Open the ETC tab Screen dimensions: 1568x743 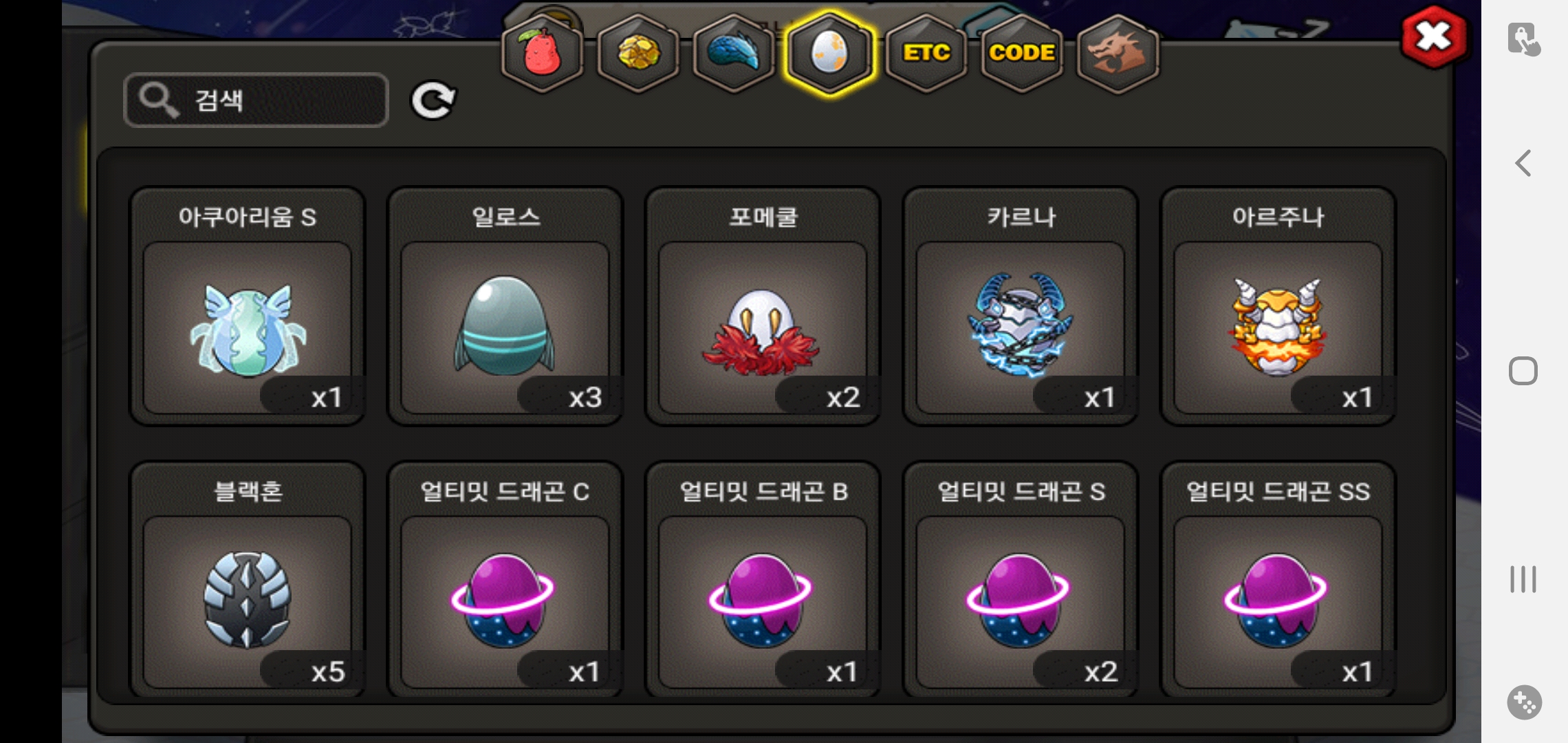tap(926, 54)
